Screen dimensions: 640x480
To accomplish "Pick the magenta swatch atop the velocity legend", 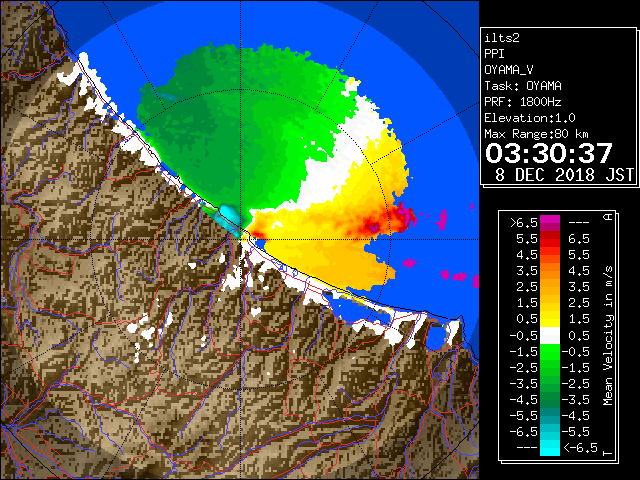I will click(550, 219).
